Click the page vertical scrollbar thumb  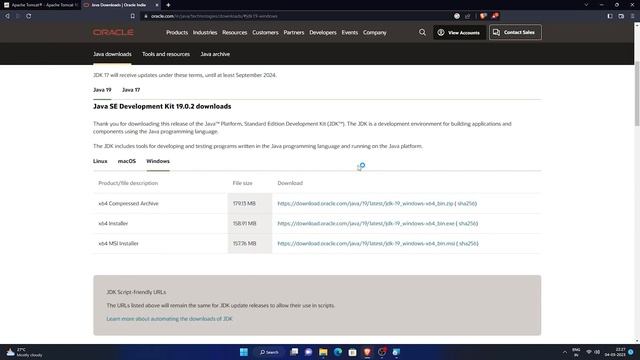click(x=637, y=93)
